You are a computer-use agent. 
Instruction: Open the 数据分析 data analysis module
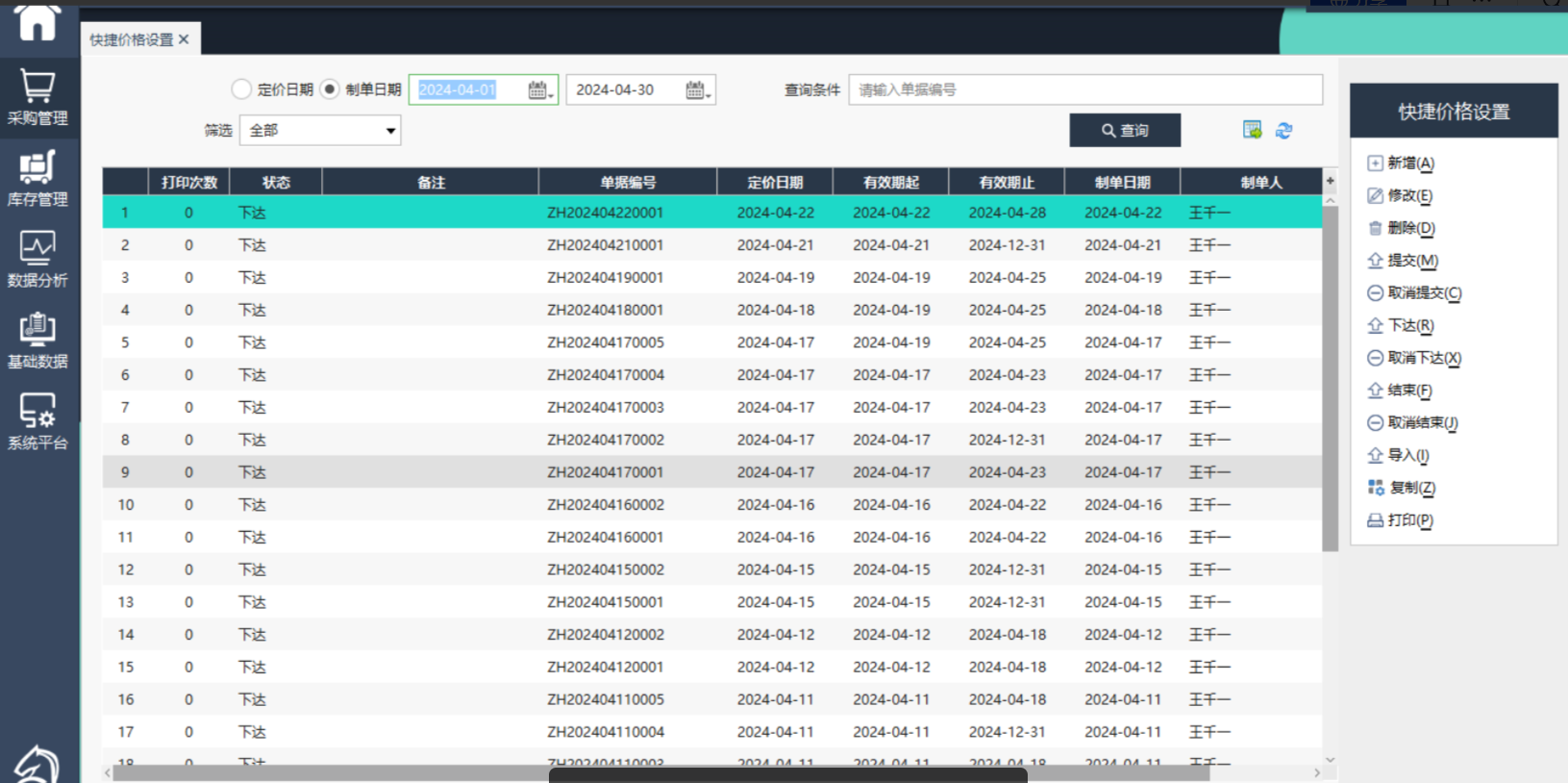[37, 260]
